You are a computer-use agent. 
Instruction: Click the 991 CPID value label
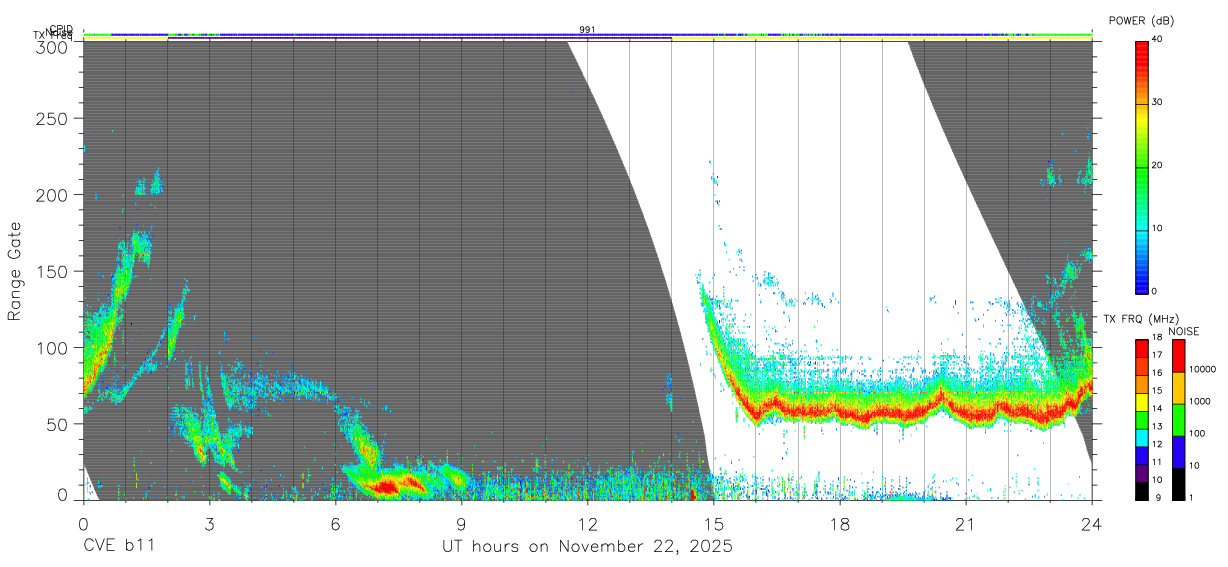tap(587, 30)
